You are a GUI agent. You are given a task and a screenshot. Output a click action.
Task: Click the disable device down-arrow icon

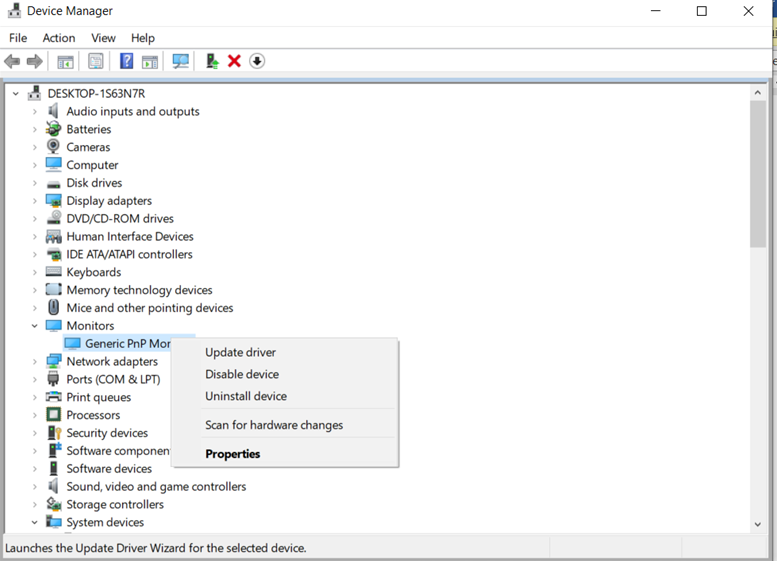pos(257,61)
